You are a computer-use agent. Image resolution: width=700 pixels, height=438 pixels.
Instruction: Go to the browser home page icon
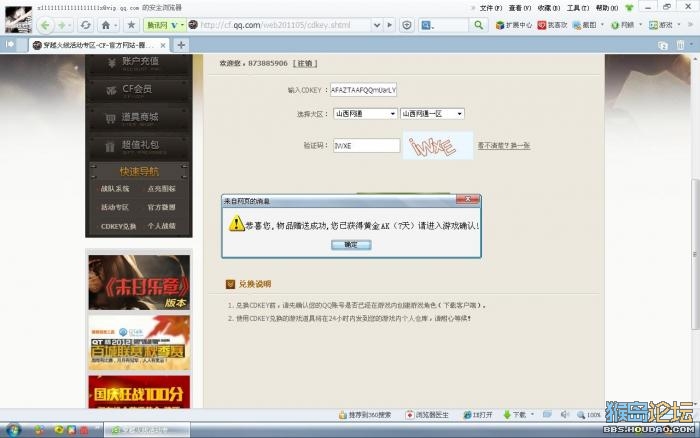click(106, 25)
